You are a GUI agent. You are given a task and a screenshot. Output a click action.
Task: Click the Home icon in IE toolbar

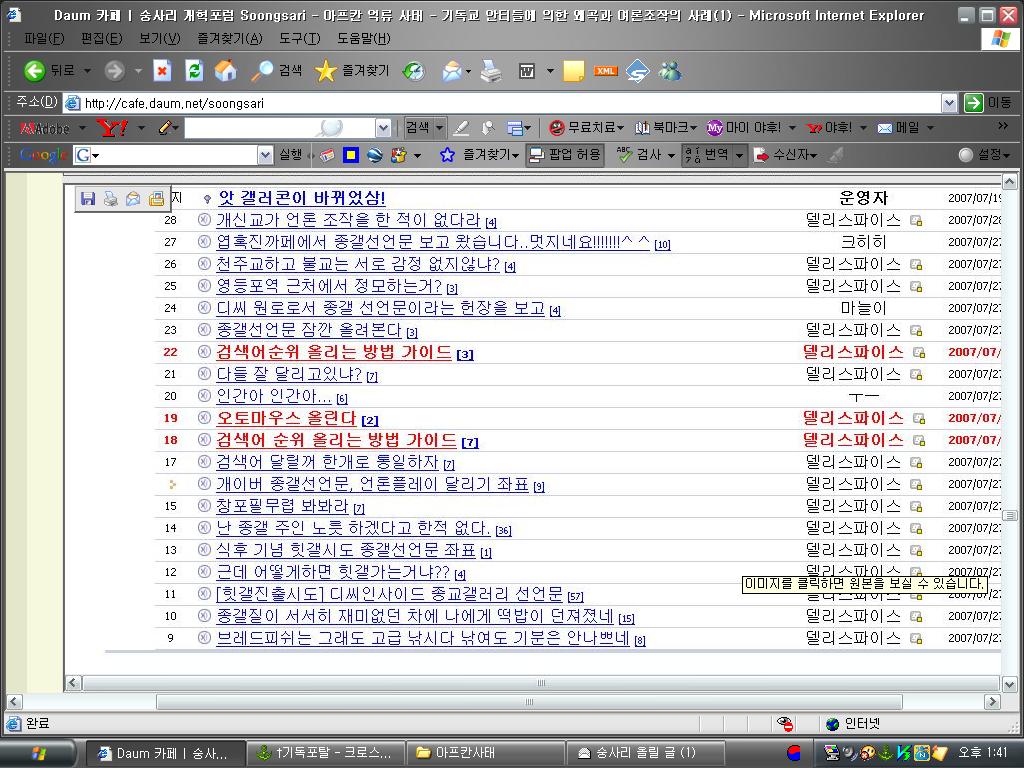226,70
